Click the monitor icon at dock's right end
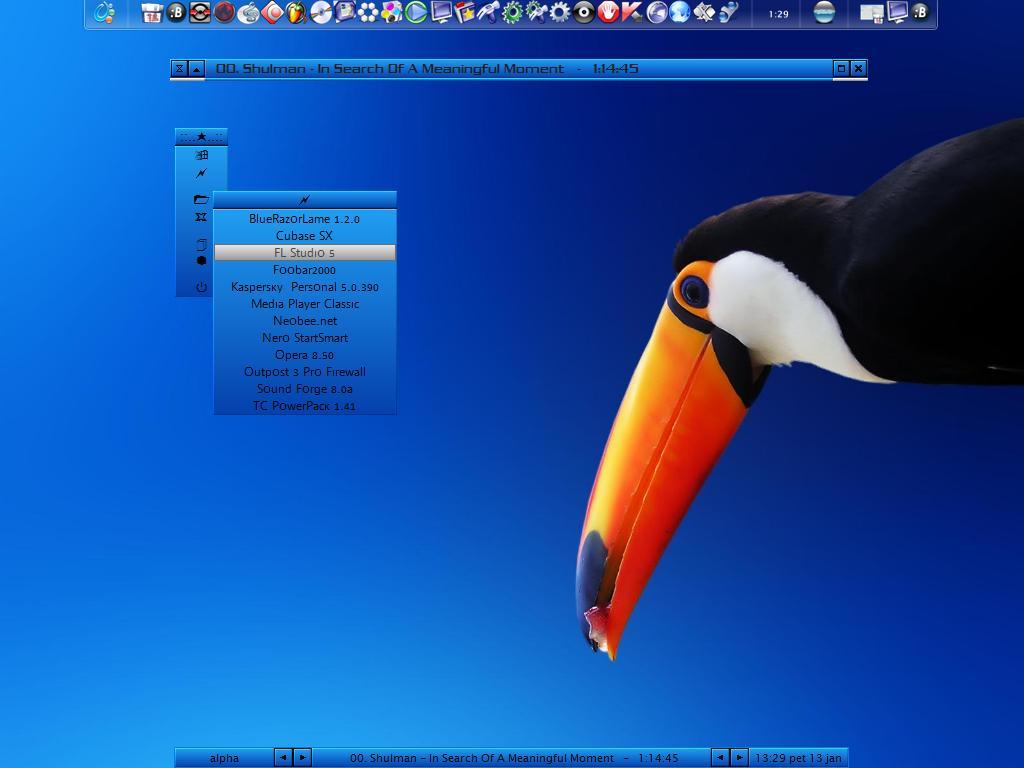The width and height of the screenshot is (1024, 768). coord(897,12)
